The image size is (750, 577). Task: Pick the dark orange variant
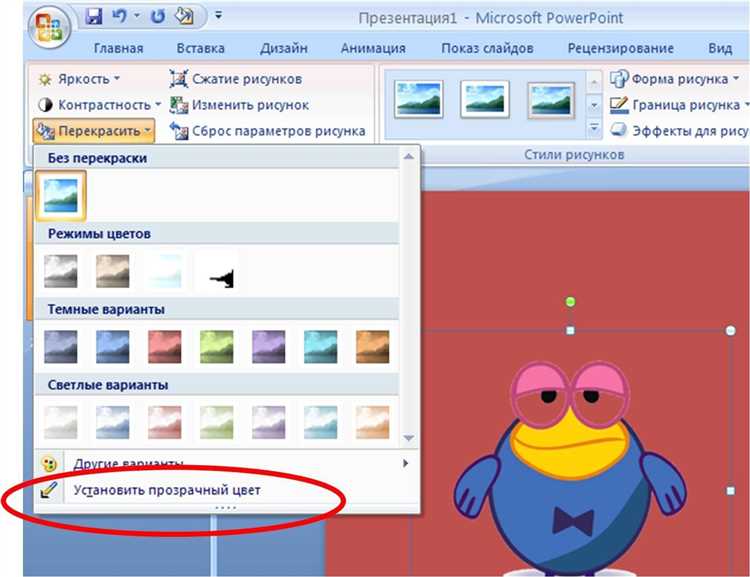pyautogui.click(x=373, y=347)
